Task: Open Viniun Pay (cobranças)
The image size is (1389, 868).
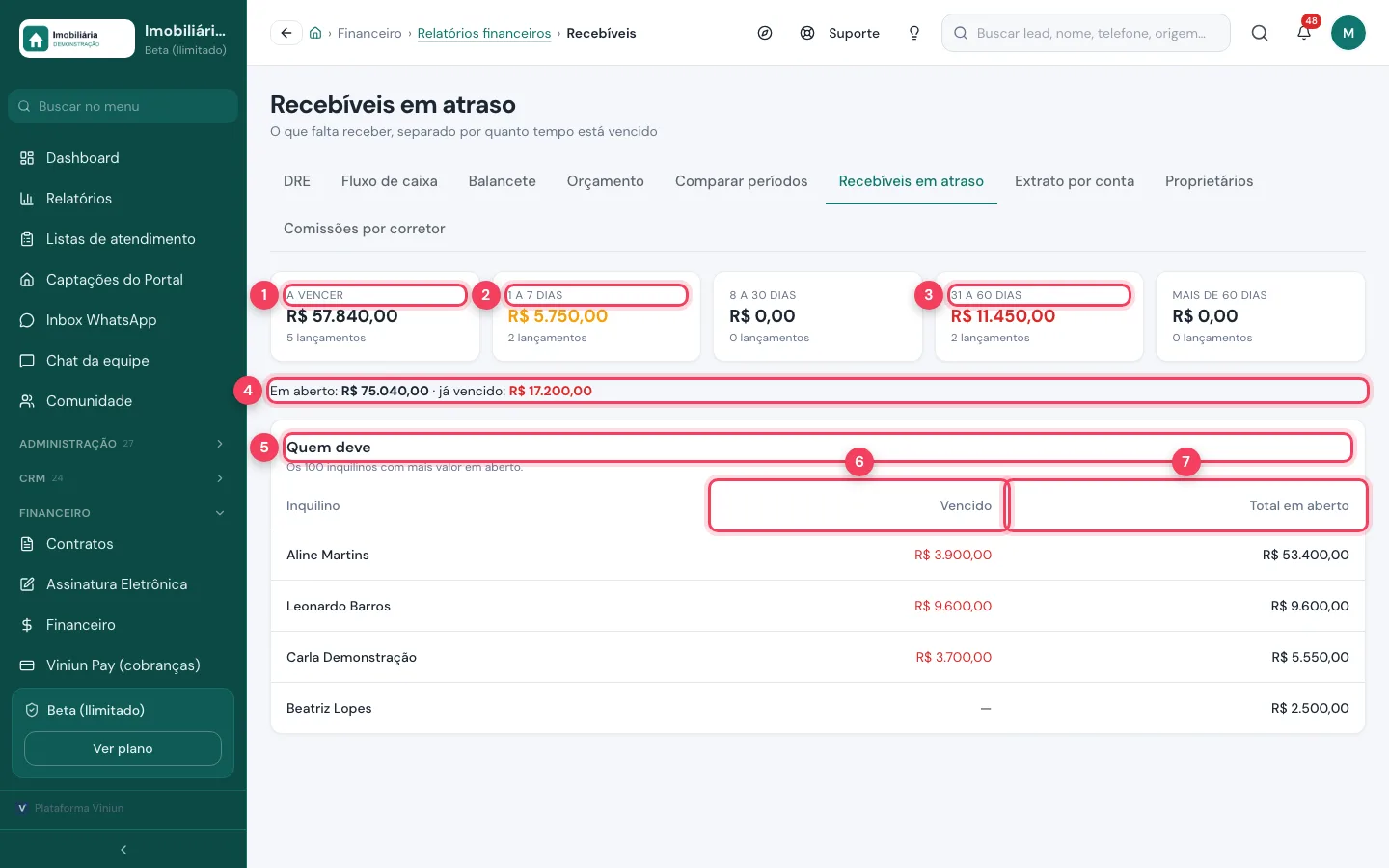Action: click(123, 665)
